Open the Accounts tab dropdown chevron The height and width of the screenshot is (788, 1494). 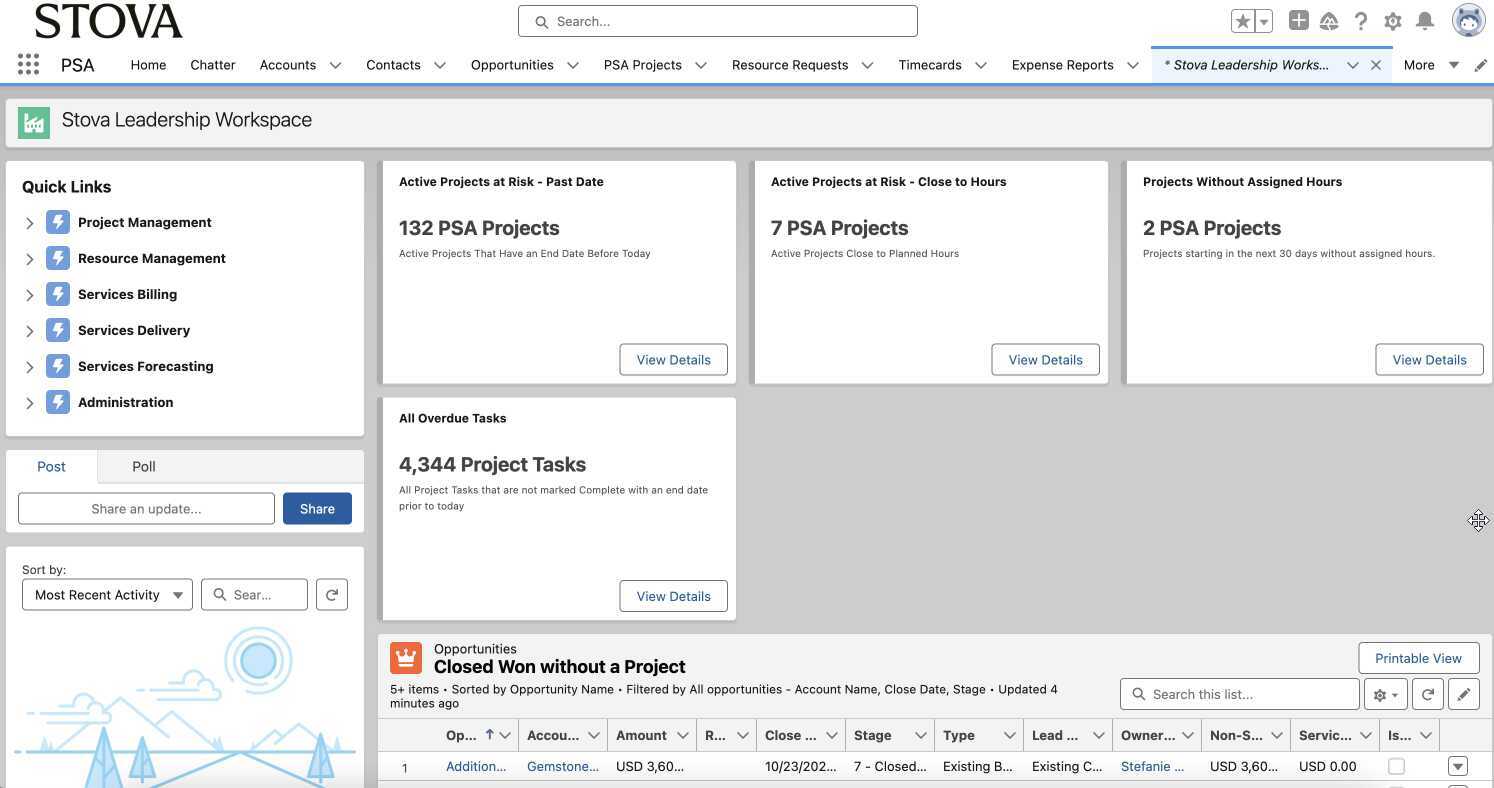coord(335,65)
